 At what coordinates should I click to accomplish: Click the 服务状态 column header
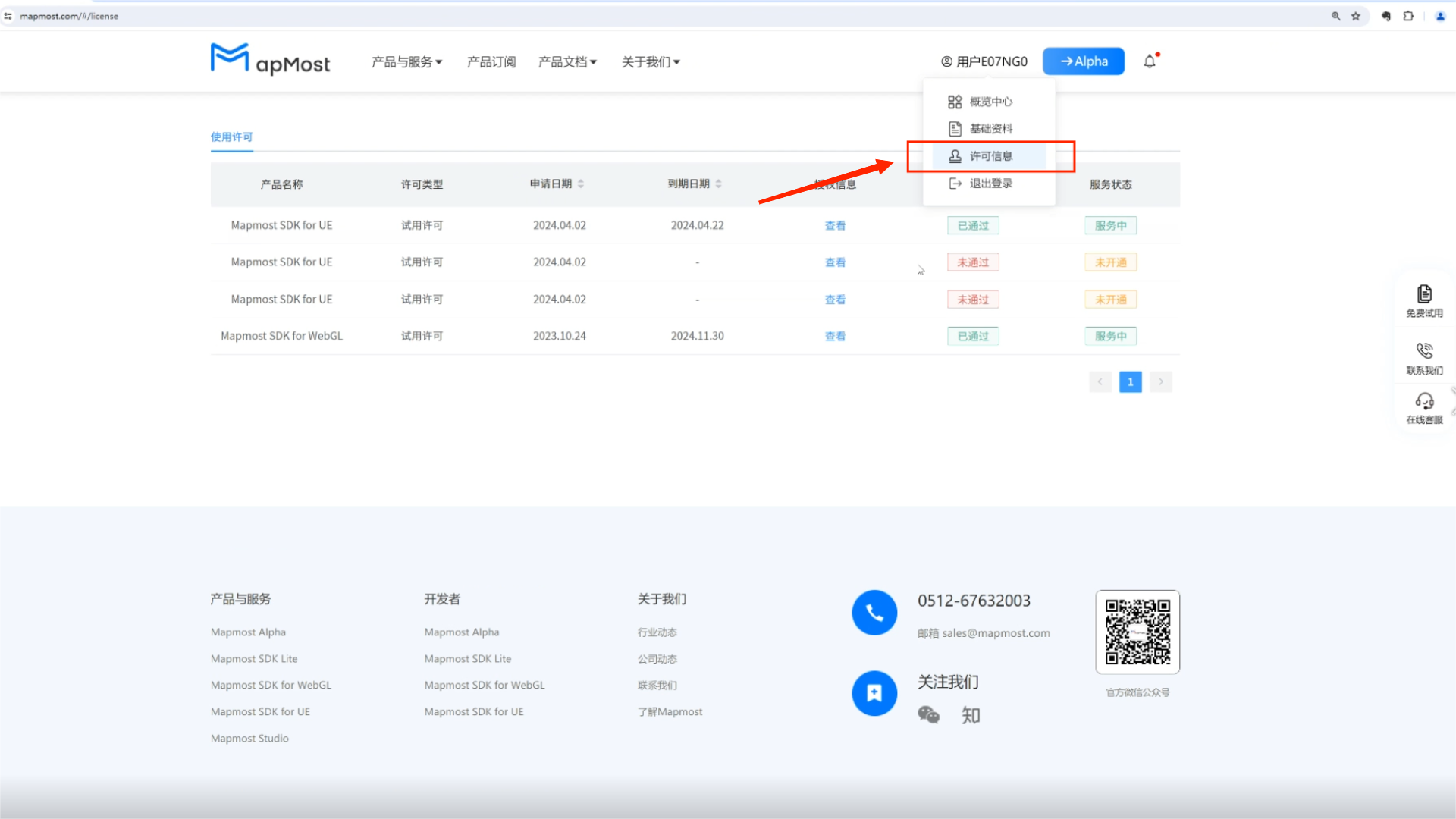(x=1111, y=184)
